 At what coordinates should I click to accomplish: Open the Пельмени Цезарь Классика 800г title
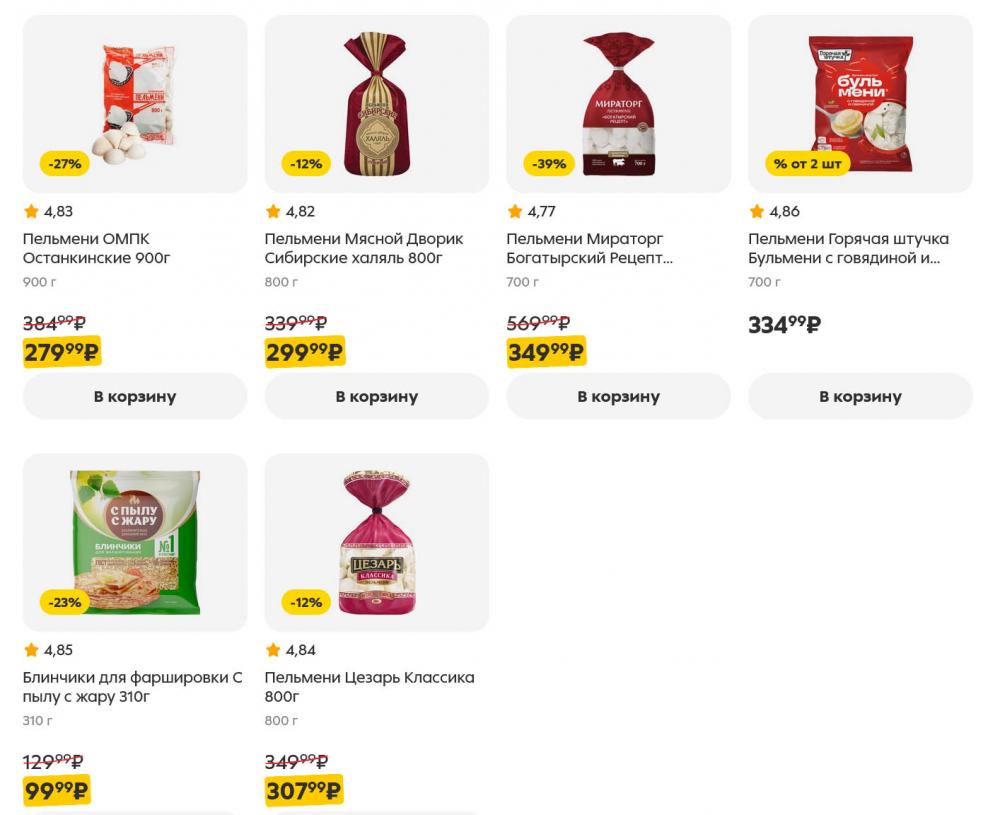[369, 687]
